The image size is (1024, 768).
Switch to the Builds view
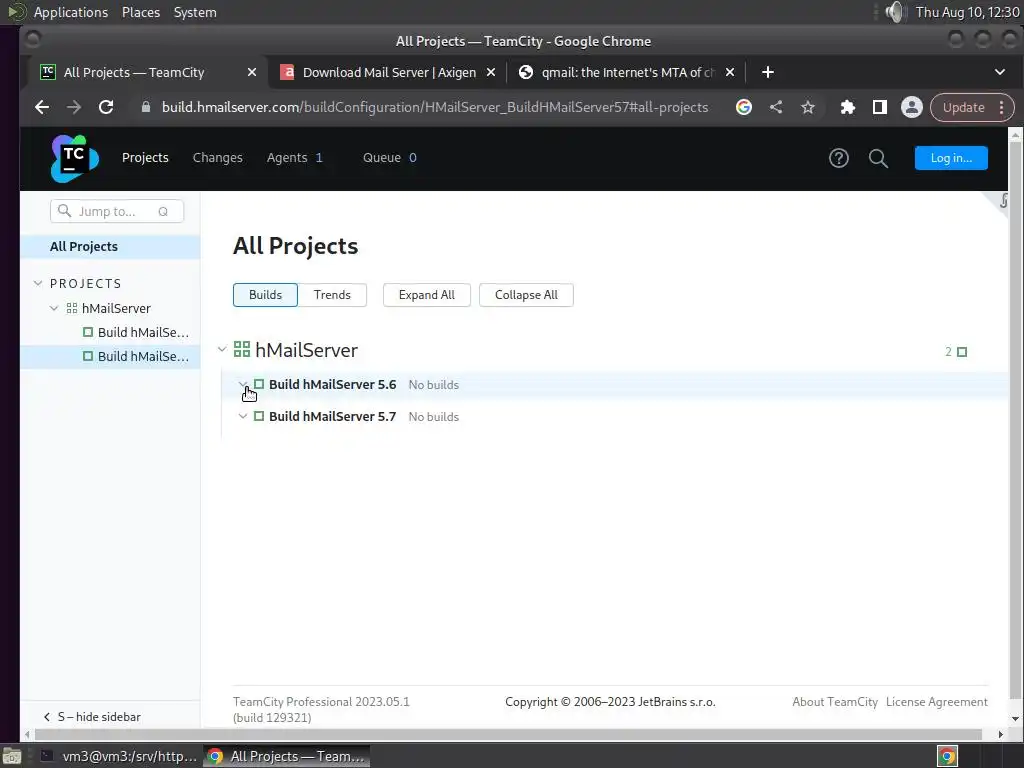[265, 295]
